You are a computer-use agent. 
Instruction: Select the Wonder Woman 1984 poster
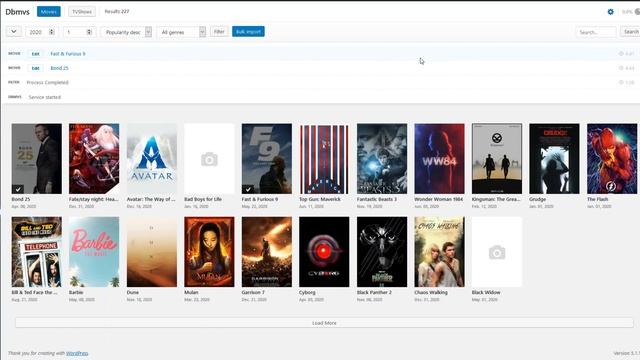(x=440, y=159)
